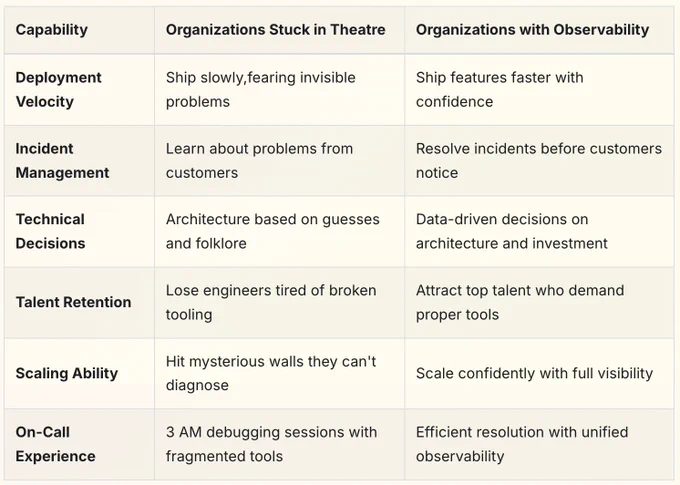Click 'Data-driven decisions on architecture' cell
This screenshot has height=485, width=680.
[512, 231]
